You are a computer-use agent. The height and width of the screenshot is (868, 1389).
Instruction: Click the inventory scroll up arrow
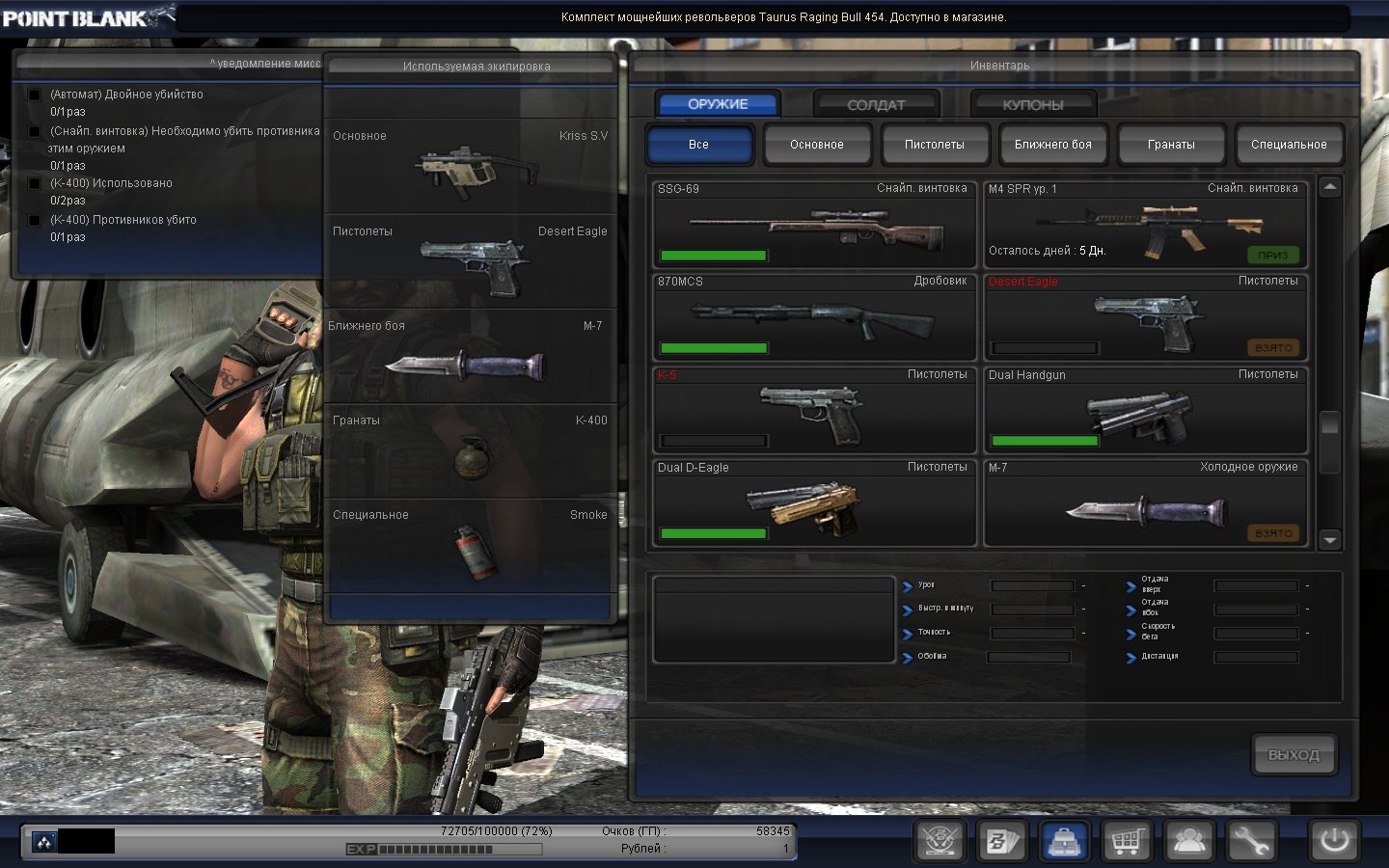(x=1330, y=188)
